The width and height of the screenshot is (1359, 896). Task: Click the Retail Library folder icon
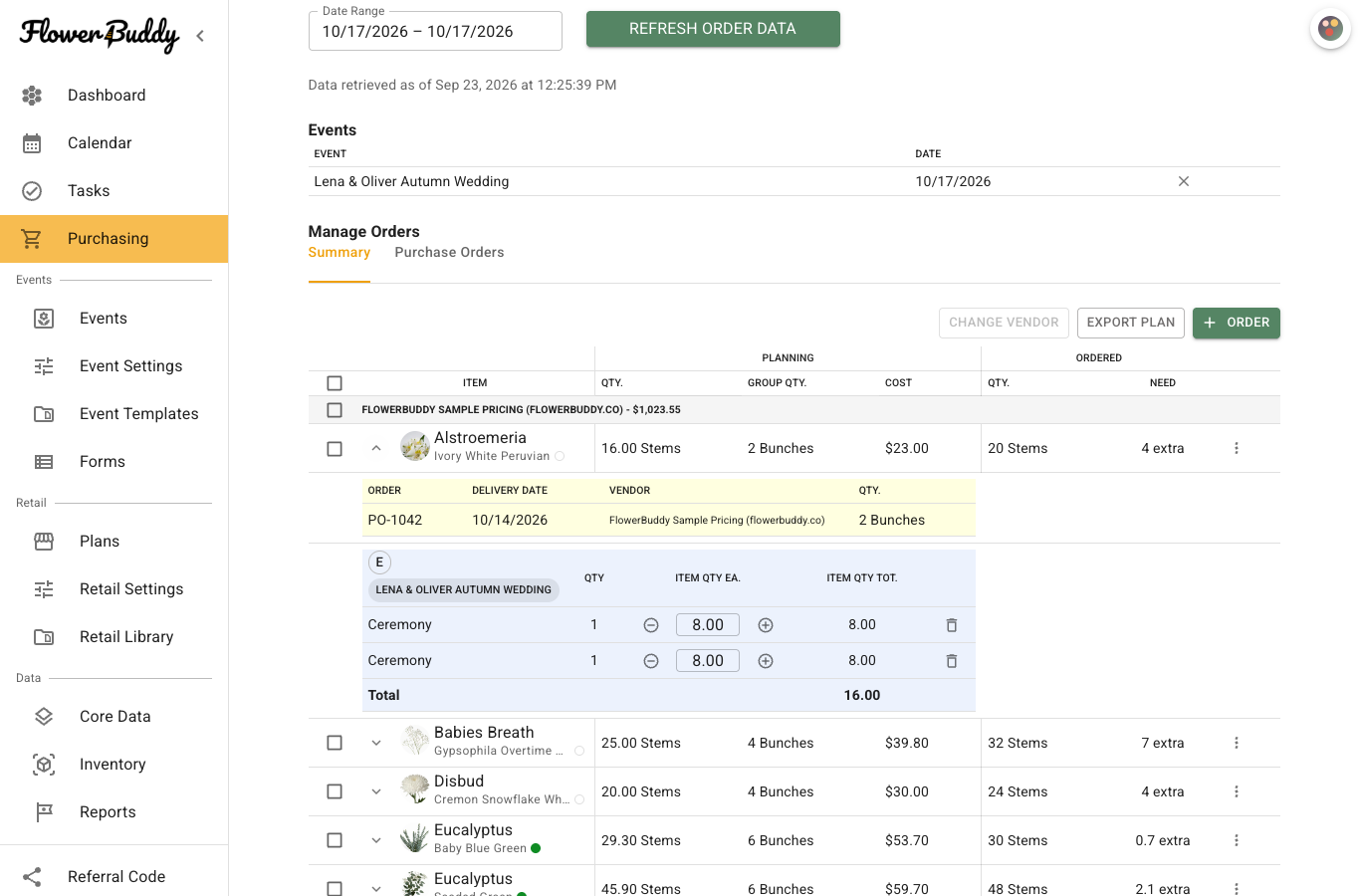(44, 637)
